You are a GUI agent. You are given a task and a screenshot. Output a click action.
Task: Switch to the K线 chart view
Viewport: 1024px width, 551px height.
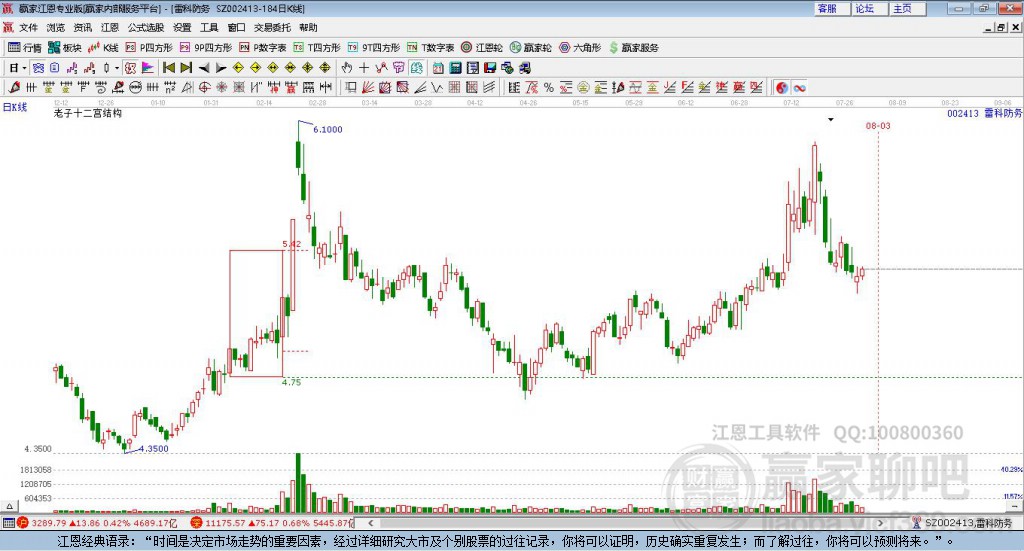tap(103, 48)
